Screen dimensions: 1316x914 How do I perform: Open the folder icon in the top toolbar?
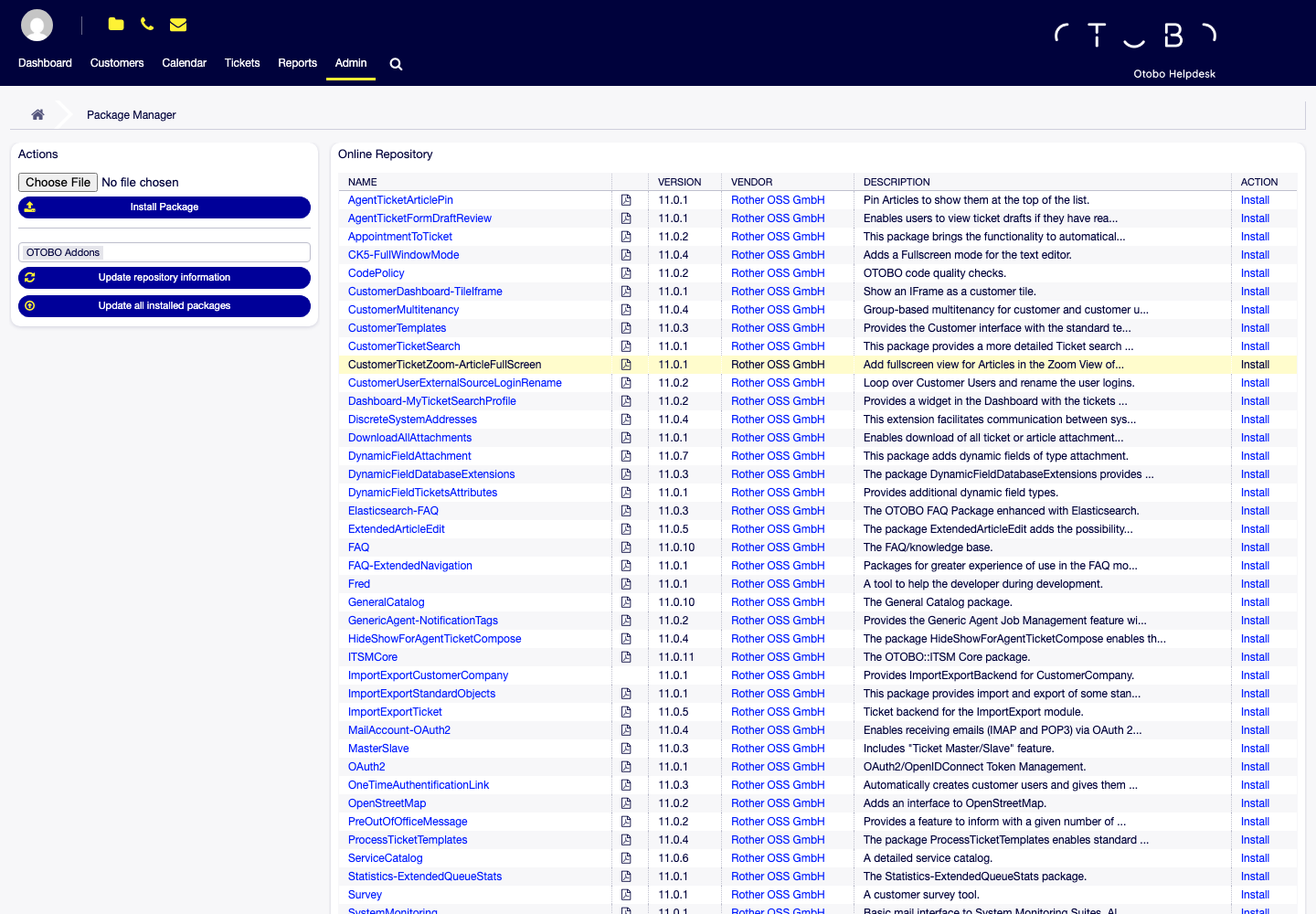tap(116, 25)
